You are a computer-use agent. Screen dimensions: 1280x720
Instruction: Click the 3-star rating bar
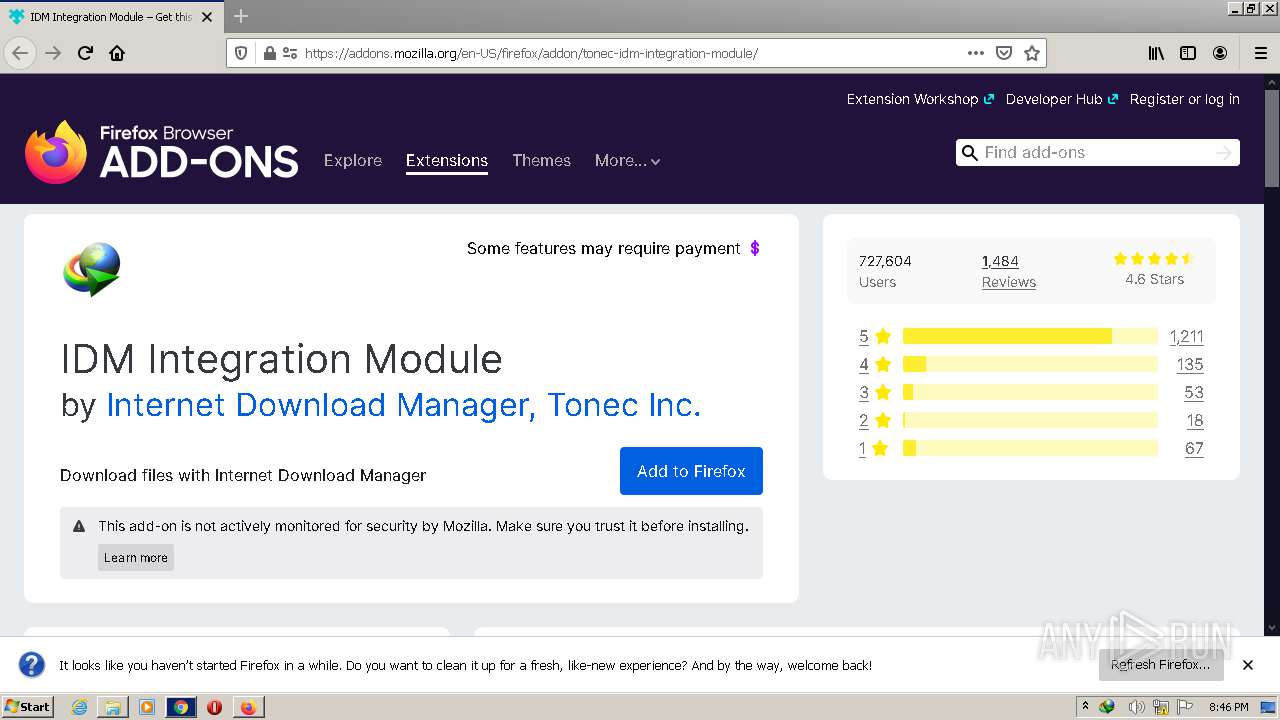point(1030,392)
